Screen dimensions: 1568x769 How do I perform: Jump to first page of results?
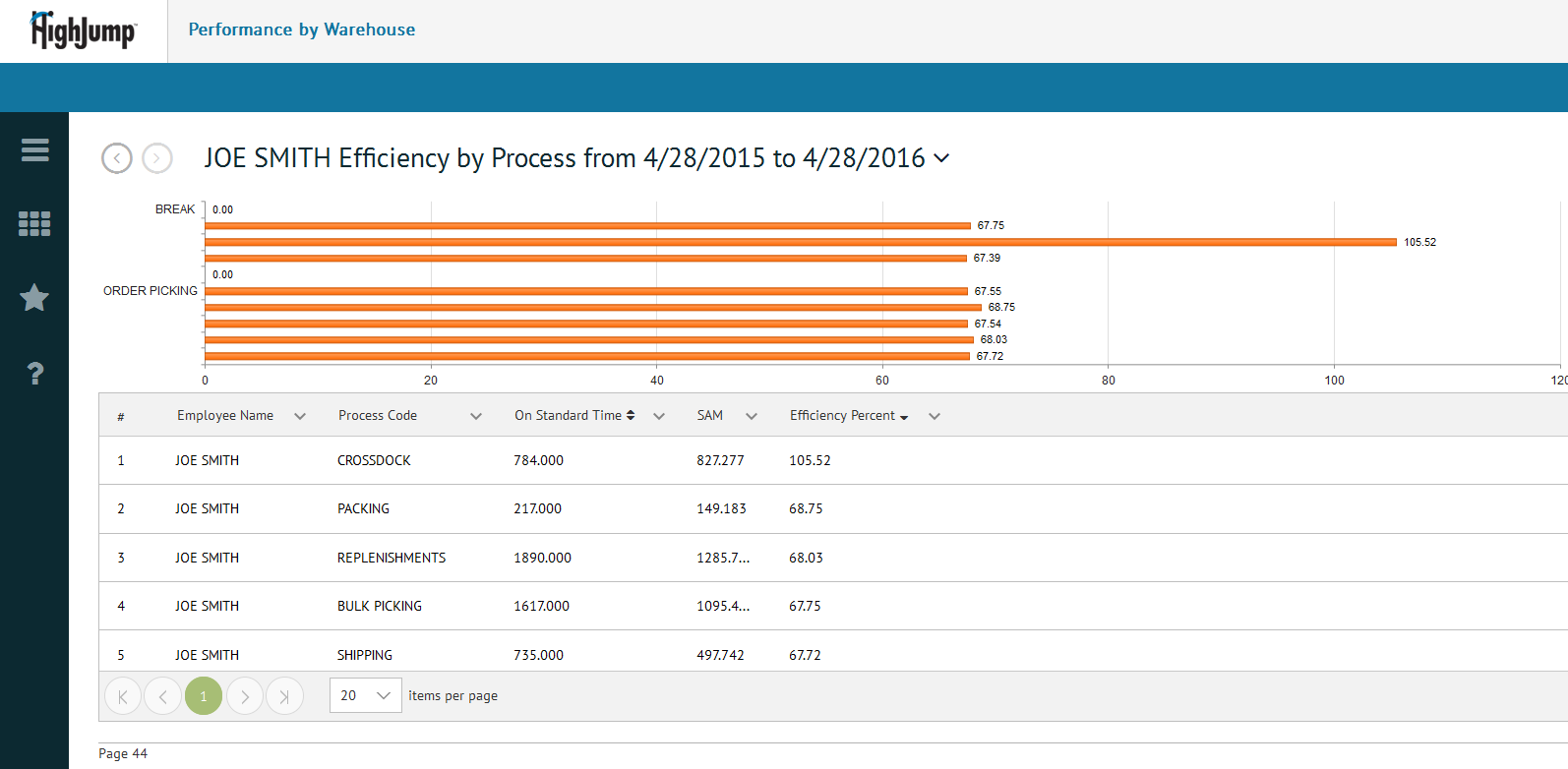[123, 696]
